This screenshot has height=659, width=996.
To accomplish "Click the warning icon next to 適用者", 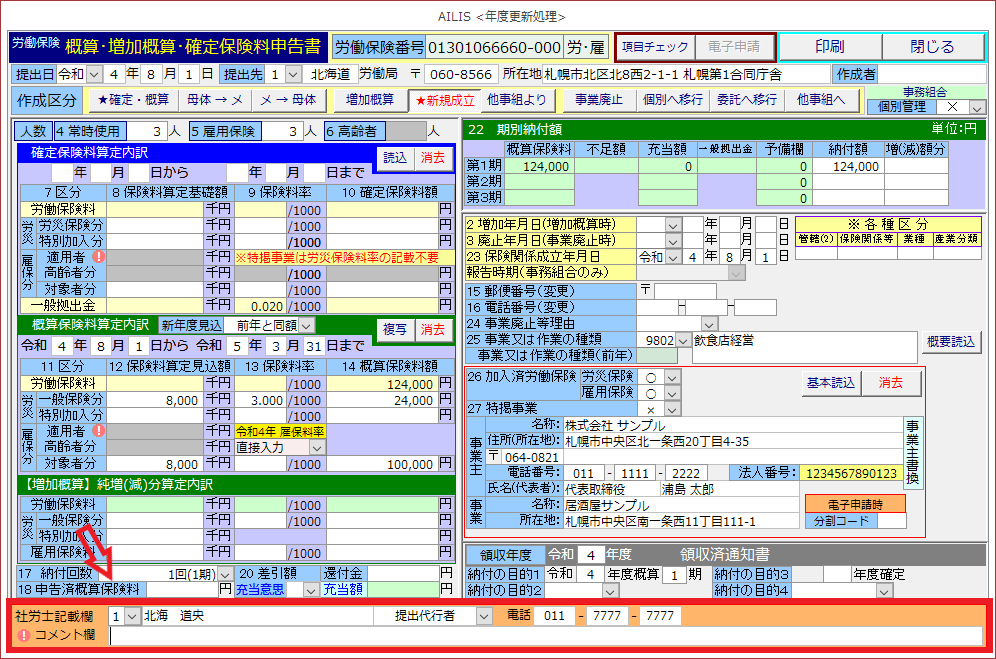I will [98, 257].
